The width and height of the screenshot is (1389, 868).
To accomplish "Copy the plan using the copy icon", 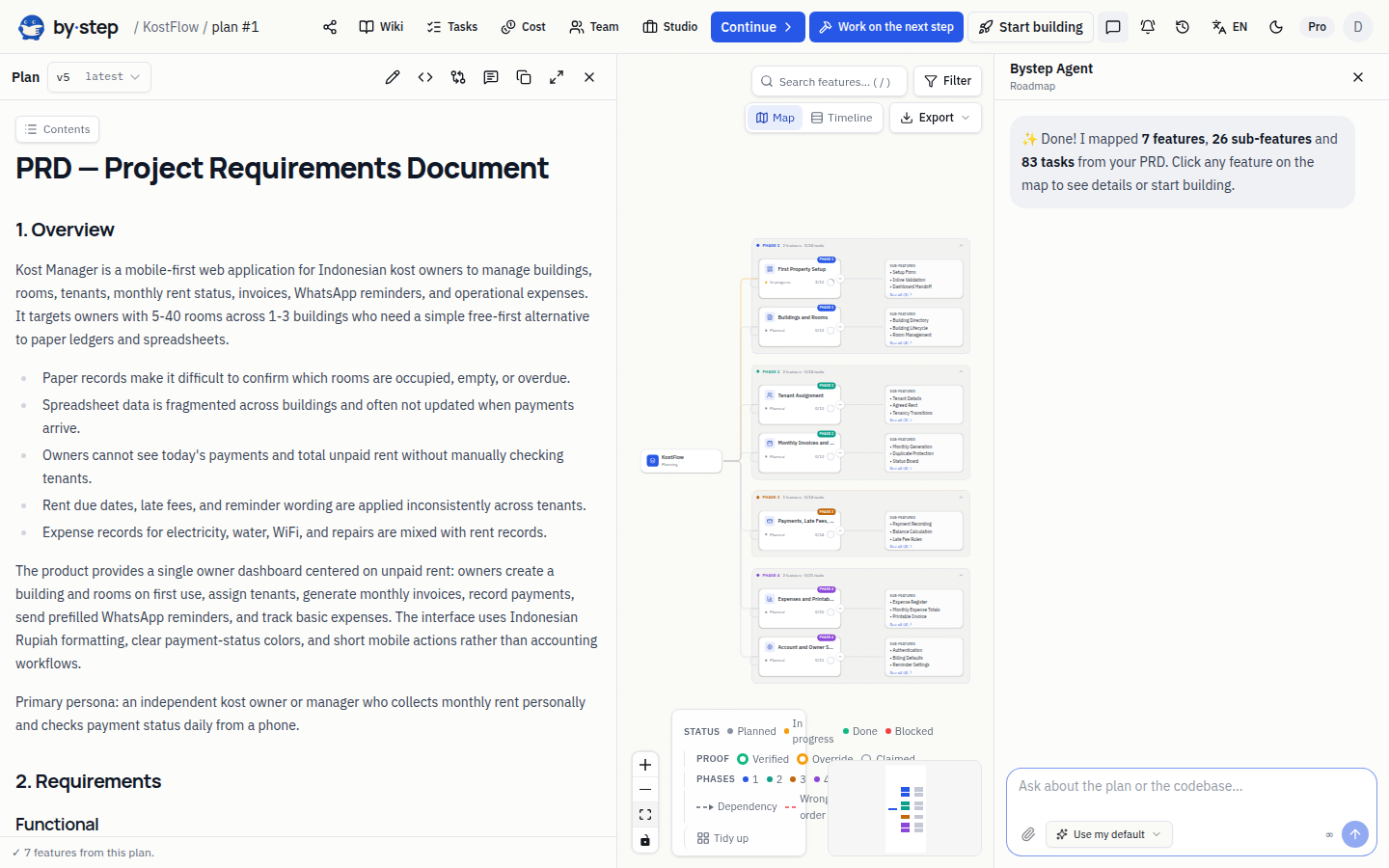I will click(524, 77).
